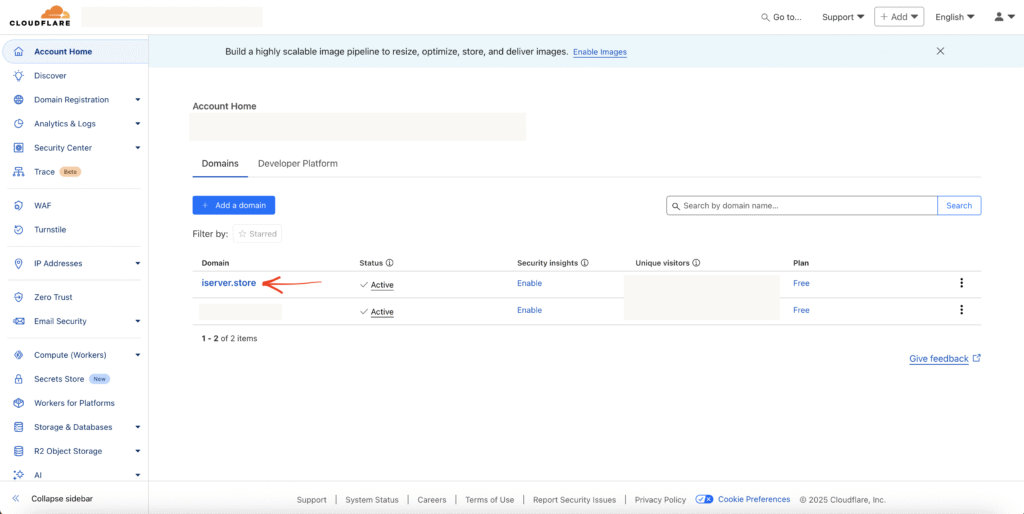Open the Support dropdown in header
The width and height of the screenshot is (1024, 514).
click(x=843, y=17)
